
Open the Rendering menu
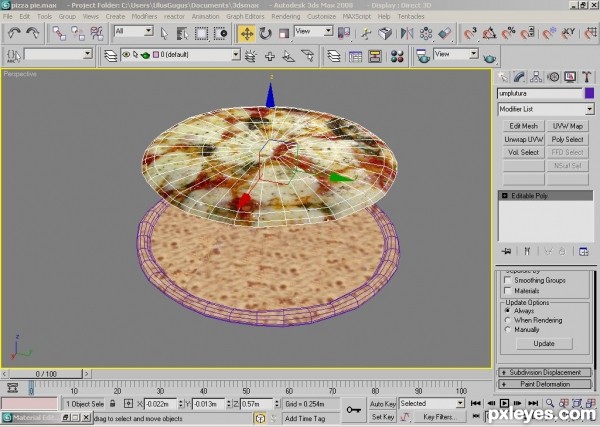285,16
